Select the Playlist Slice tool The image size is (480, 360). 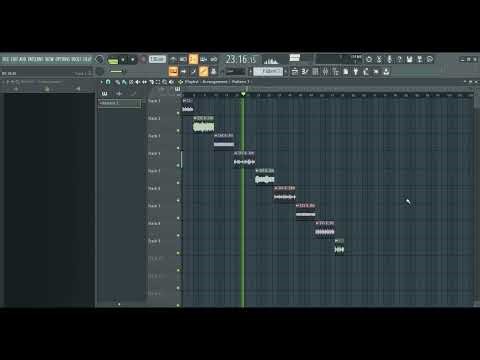[152, 82]
